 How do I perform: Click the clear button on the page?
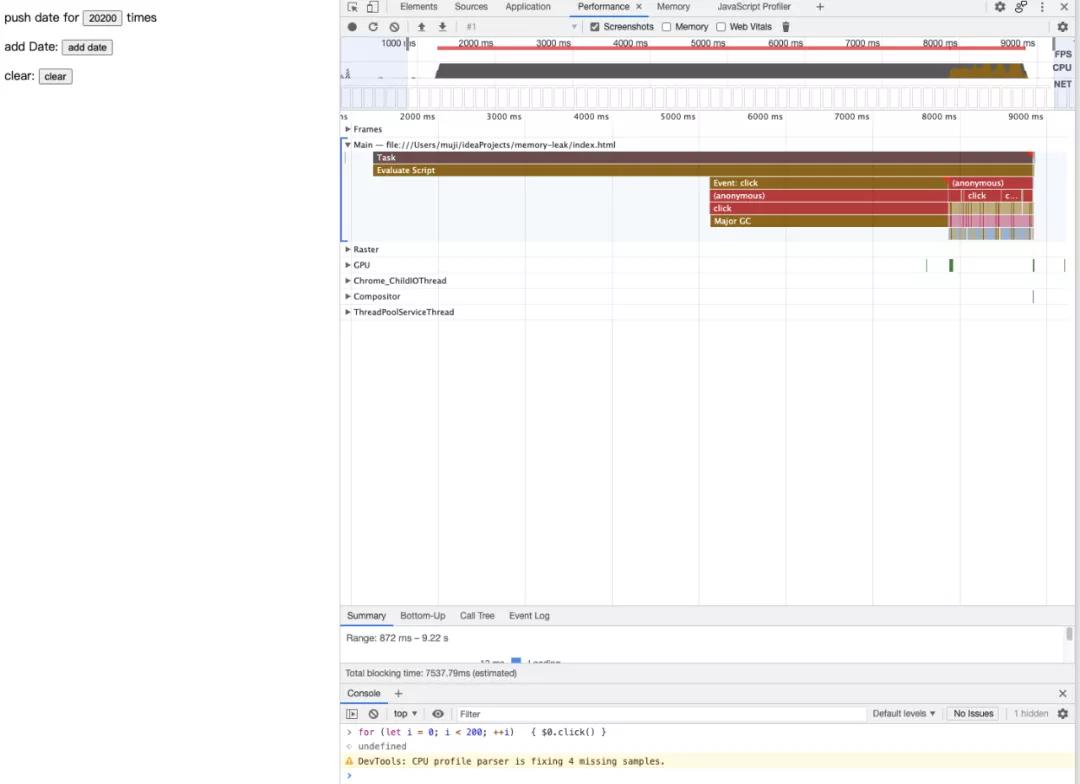(x=55, y=76)
